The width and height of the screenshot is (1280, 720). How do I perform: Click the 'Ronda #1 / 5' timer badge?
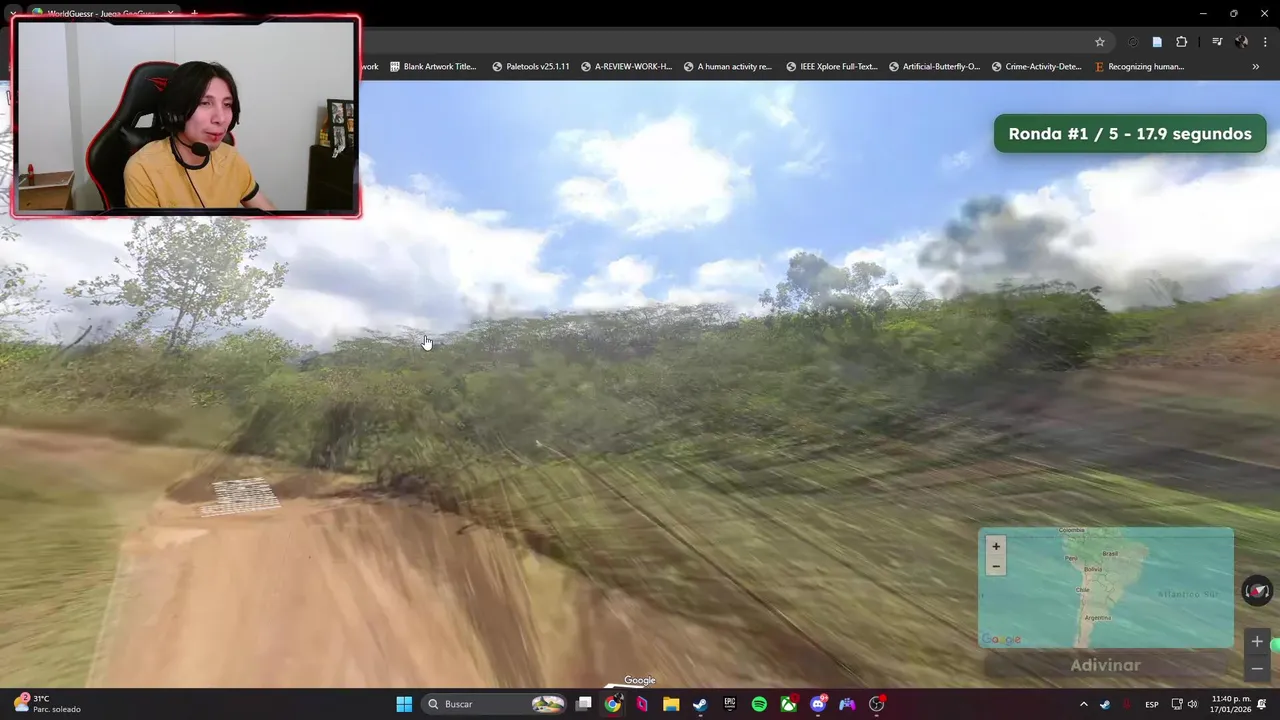(x=1130, y=134)
